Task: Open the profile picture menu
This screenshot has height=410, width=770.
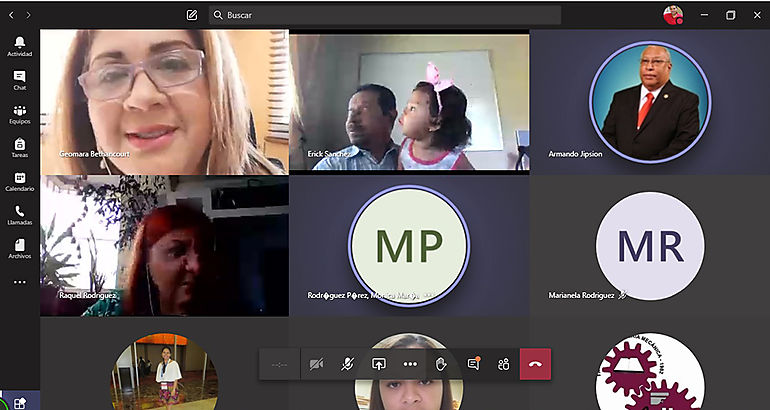Action: 673,15
